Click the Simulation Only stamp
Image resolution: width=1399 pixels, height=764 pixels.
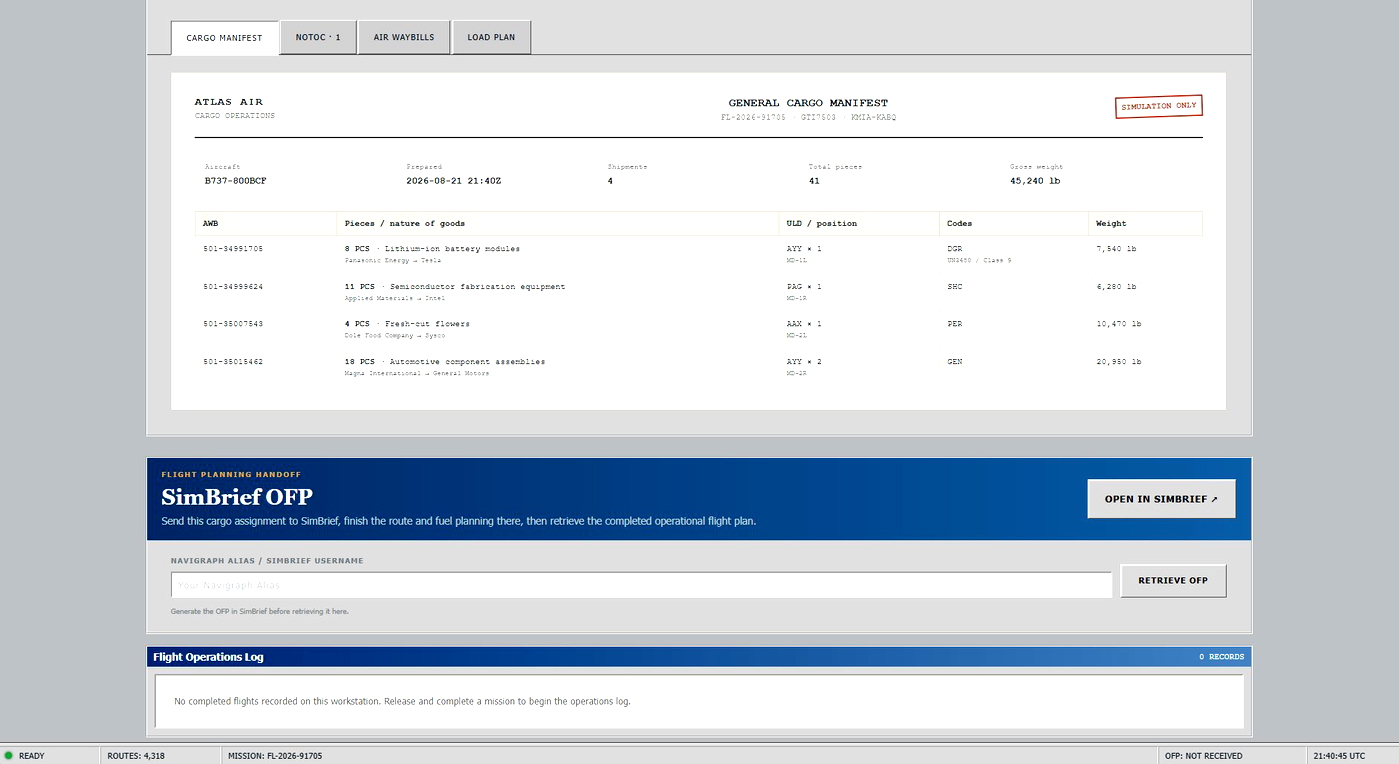pos(1158,106)
